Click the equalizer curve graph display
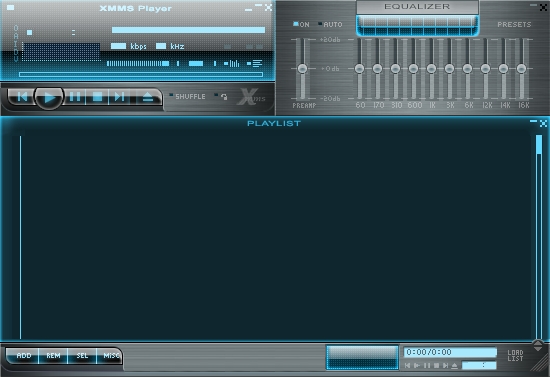Viewport: 550px width, 377px height. coord(417,26)
